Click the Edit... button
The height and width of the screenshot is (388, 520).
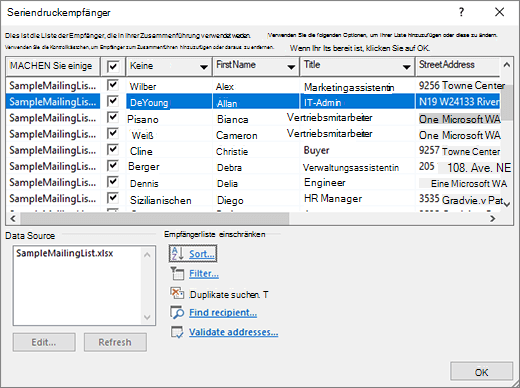point(44,342)
